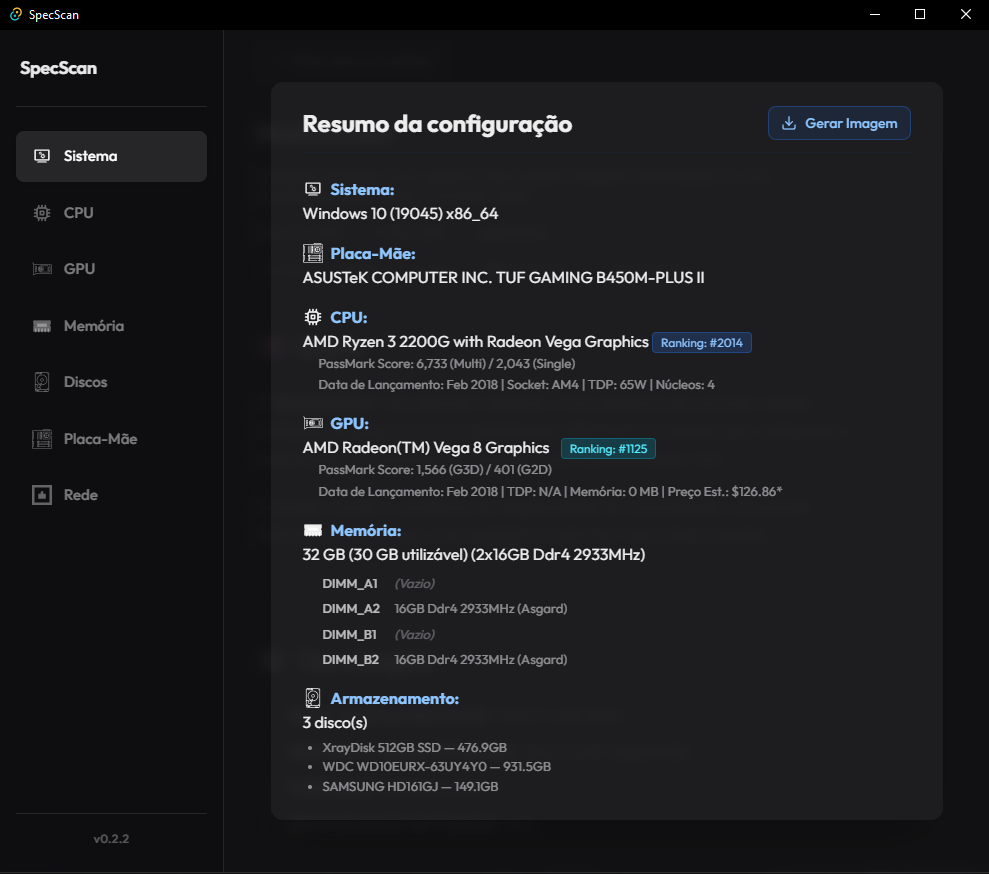Click the GPU card icon in sidebar
The width and height of the screenshot is (989, 874).
42,269
